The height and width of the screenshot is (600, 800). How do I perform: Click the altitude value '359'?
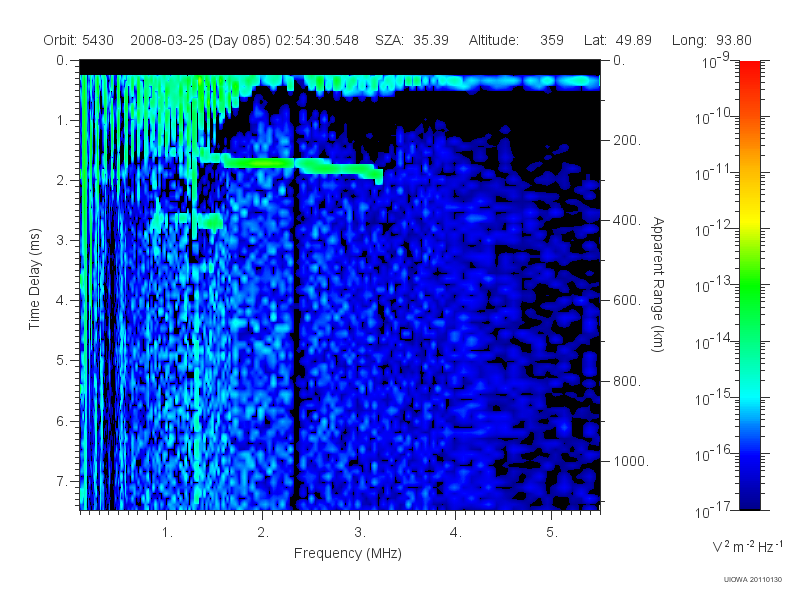552,40
